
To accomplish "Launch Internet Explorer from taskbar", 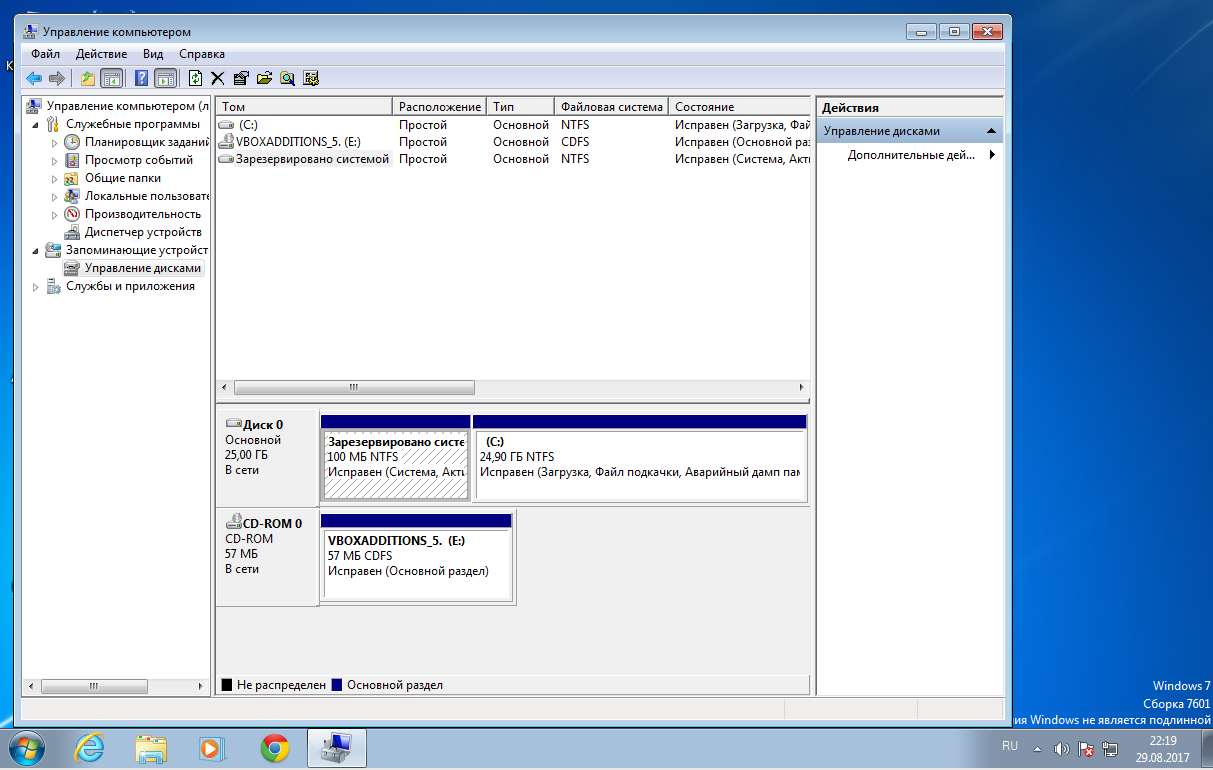I will tap(89, 747).
